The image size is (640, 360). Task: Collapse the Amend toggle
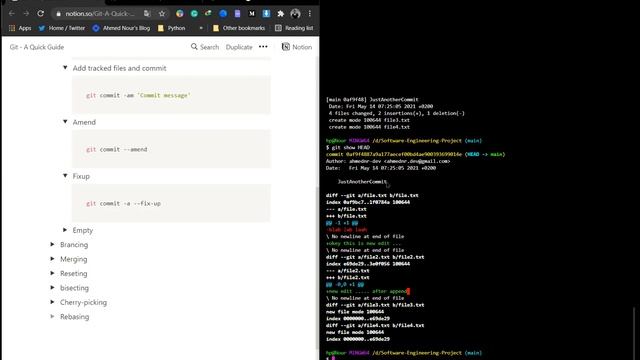(65, 121)
